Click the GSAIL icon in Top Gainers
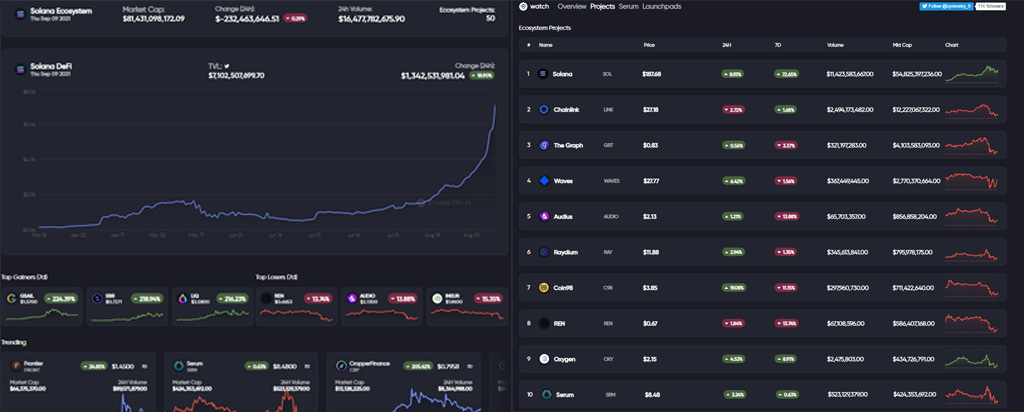Screen dimensions: 1024x412 [x=11, y=298]
